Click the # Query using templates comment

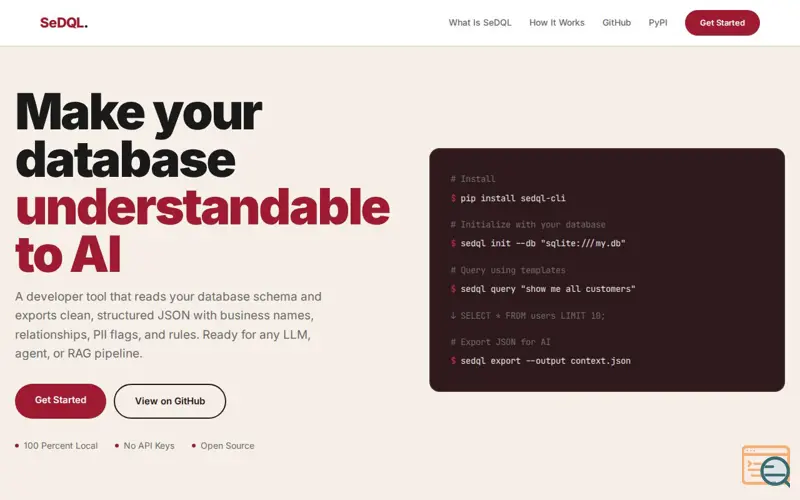click(508, 270)
